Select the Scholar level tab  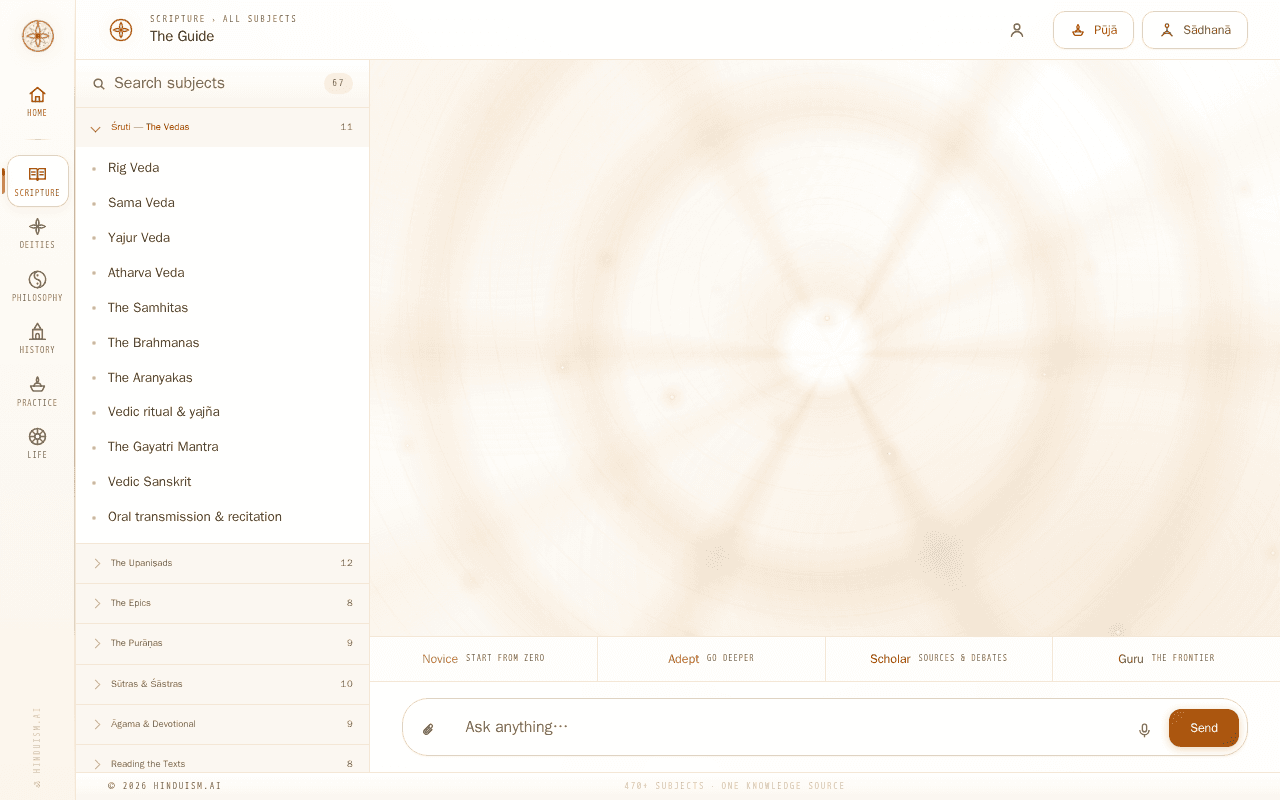939,659
